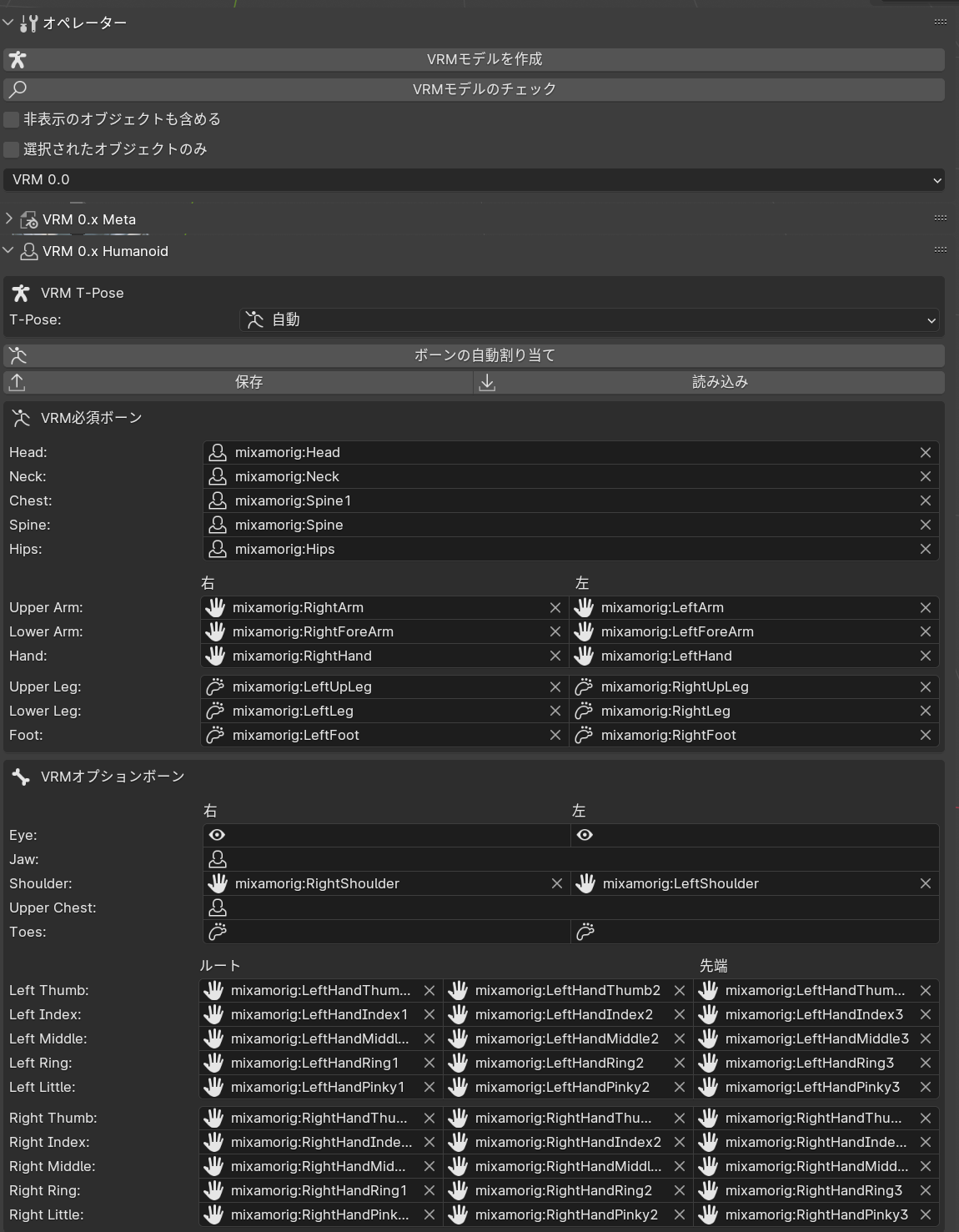This screenshot has width=959, height=1232.
Task: Click VRMモデルのチェック button
Action: (474, 89)
